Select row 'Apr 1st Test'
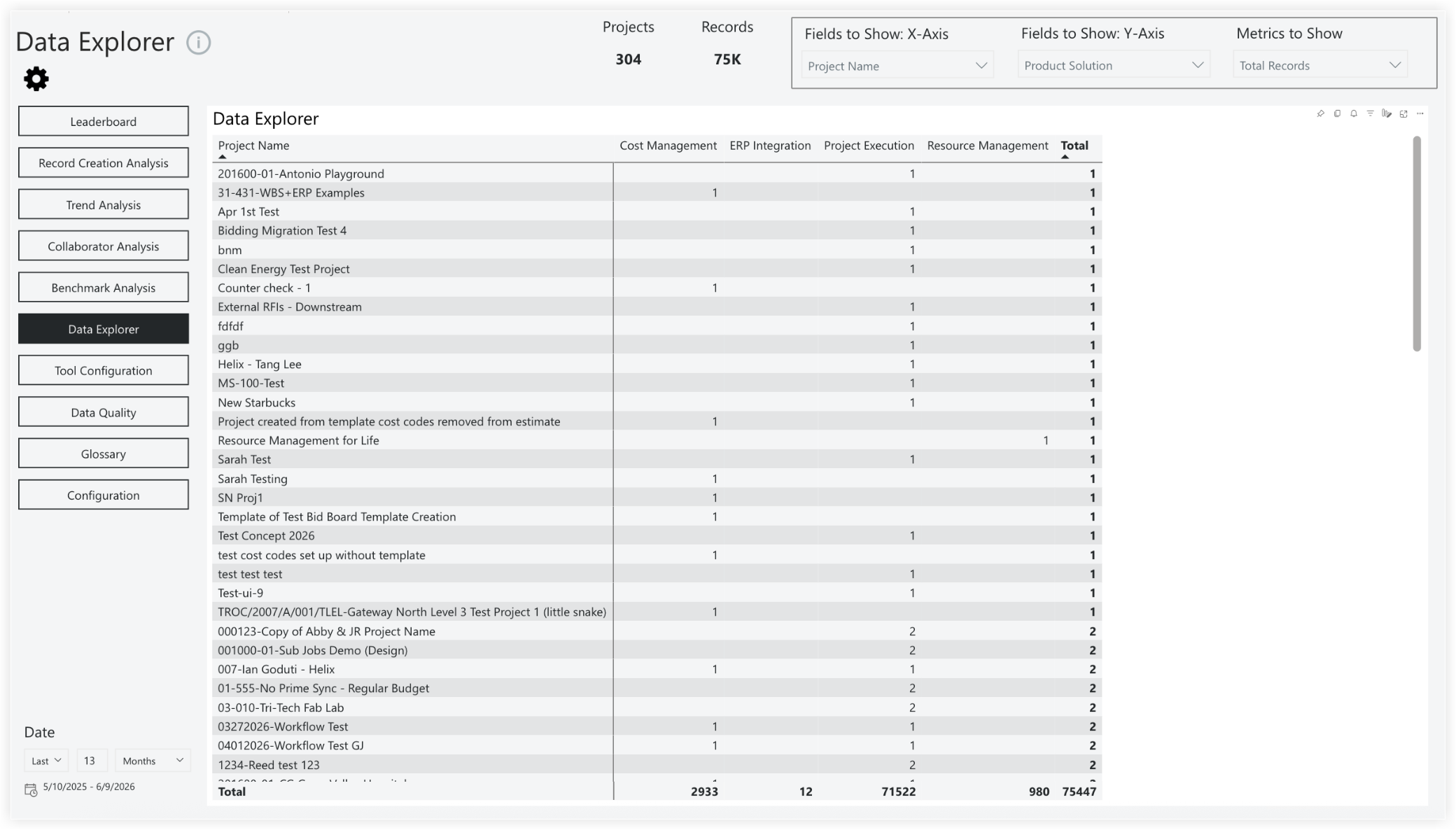1456x830 pixels. pyautogui.click(x=657, y=211)
